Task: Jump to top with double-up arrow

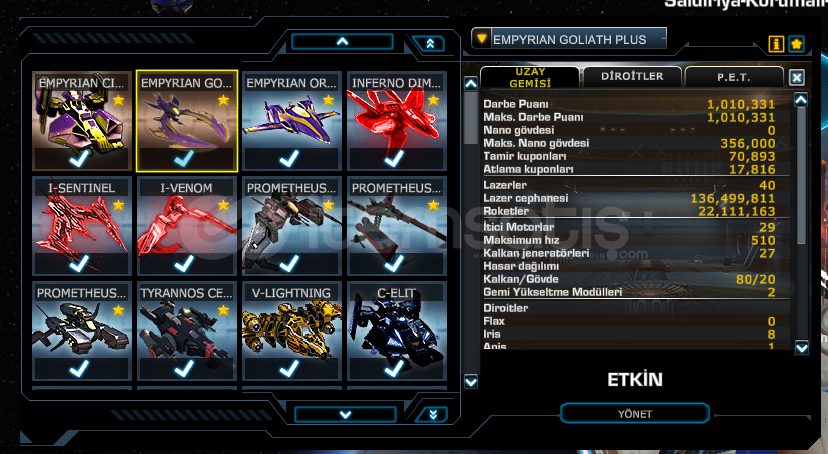Action: 429,44
